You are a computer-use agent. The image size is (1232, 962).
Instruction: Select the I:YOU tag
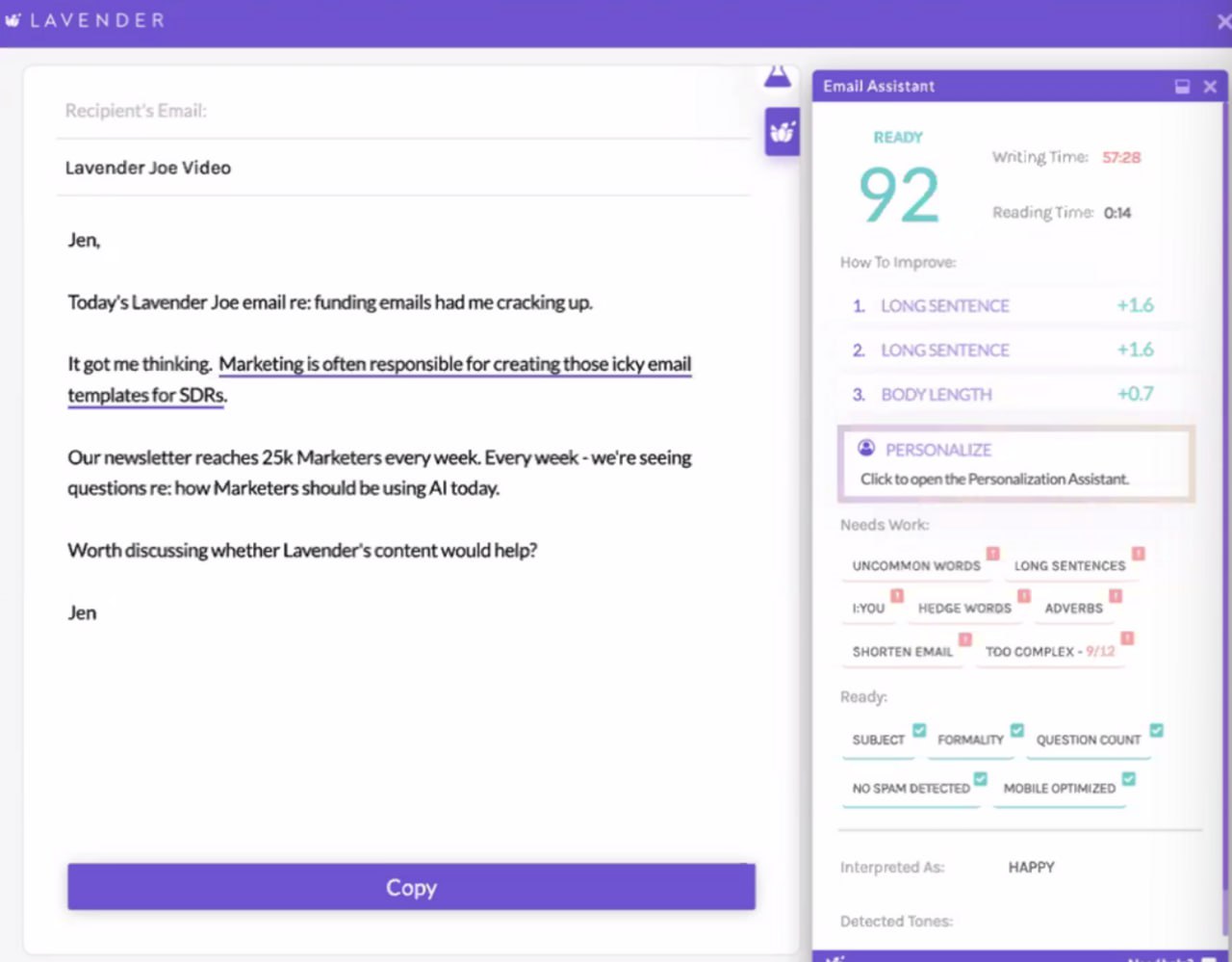click(868, 609)
